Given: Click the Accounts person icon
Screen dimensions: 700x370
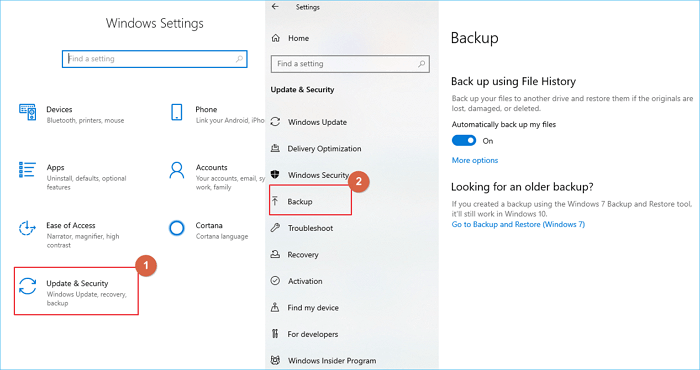Looking at the screenshot, I should click(x=177, y=170).
